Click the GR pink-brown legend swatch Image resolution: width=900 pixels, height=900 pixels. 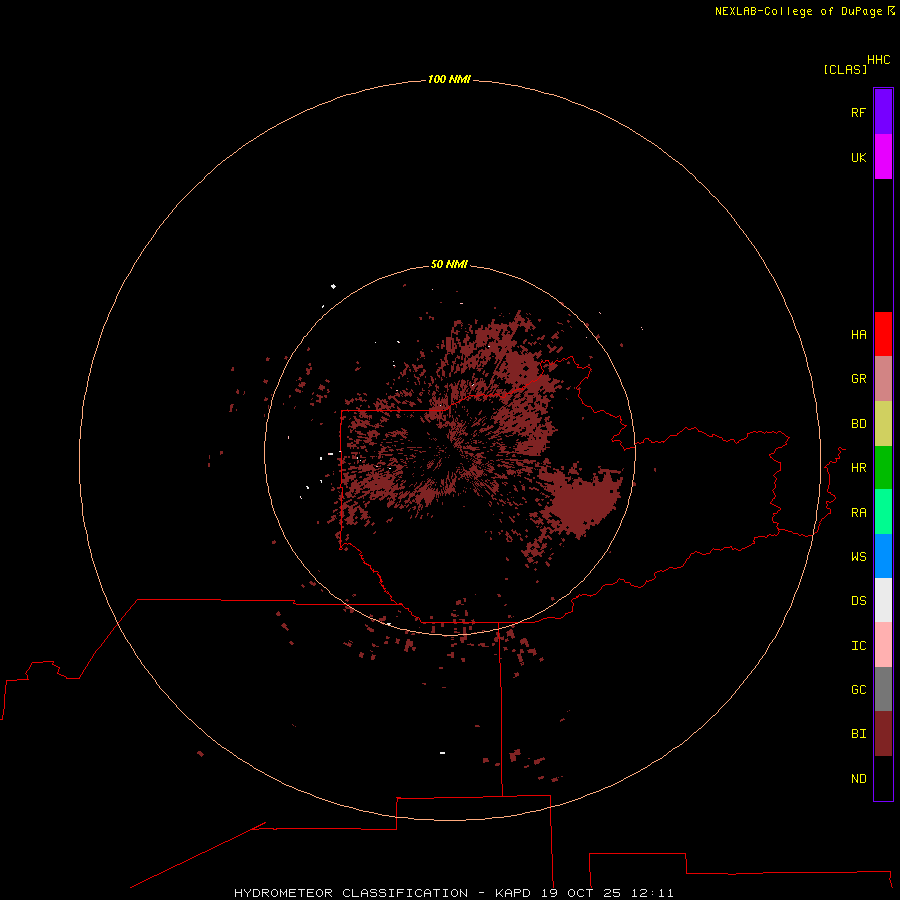883,379
